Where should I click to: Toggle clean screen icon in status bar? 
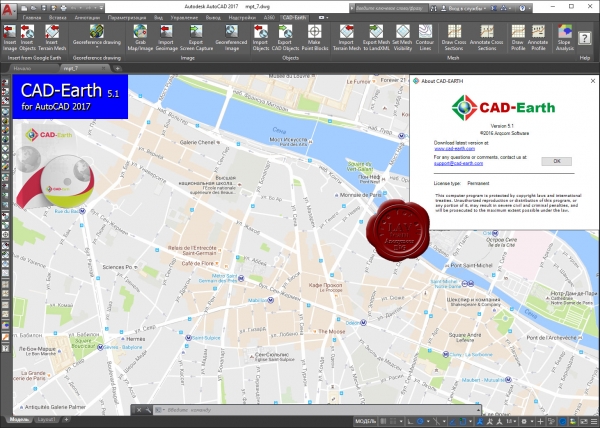[584, 421]
